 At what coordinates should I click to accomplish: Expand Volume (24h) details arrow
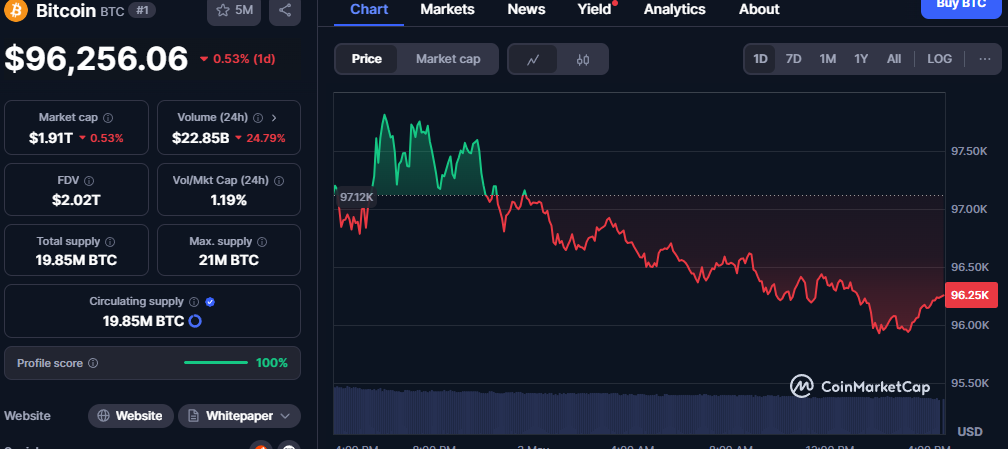click(274, 118)
